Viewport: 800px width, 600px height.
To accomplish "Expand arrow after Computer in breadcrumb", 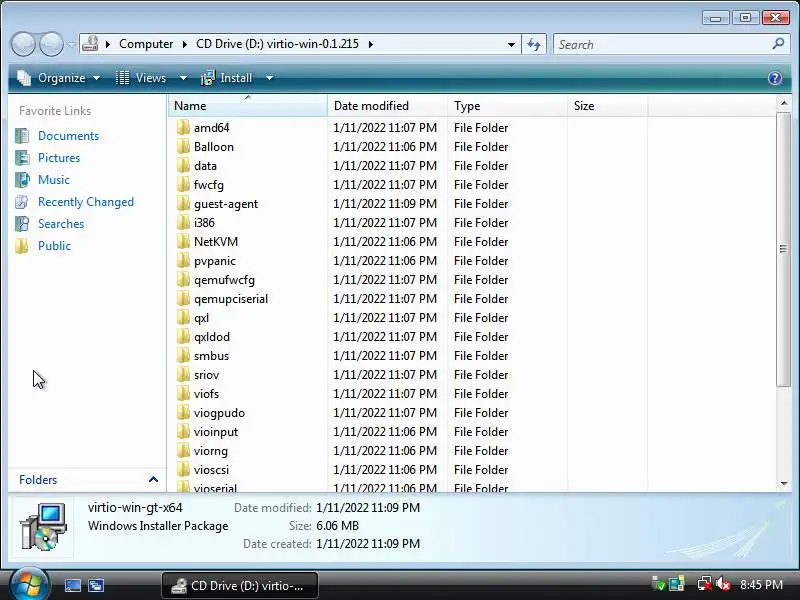I will click(185, 44).
